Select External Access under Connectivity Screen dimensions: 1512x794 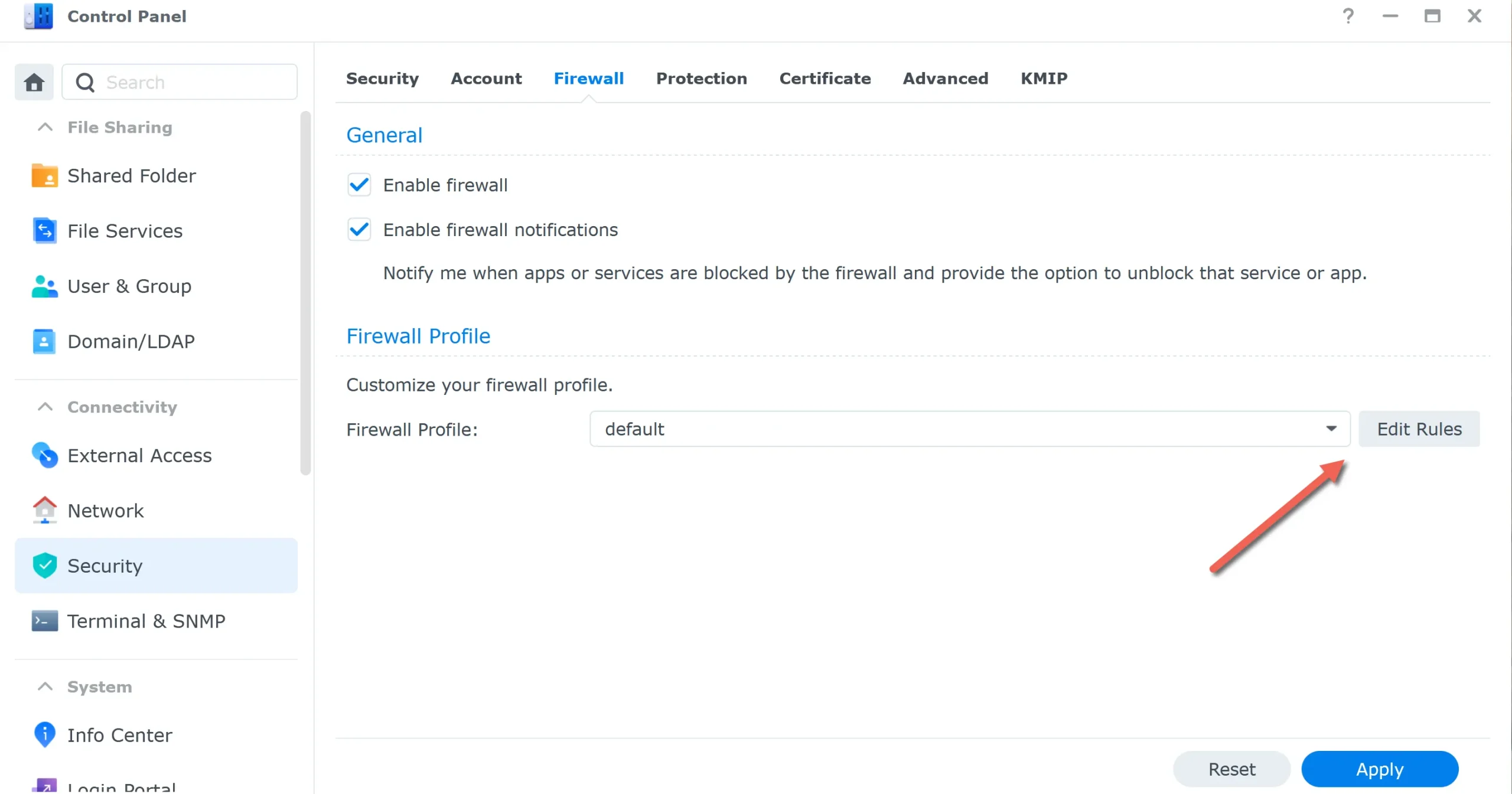[139, 455]
